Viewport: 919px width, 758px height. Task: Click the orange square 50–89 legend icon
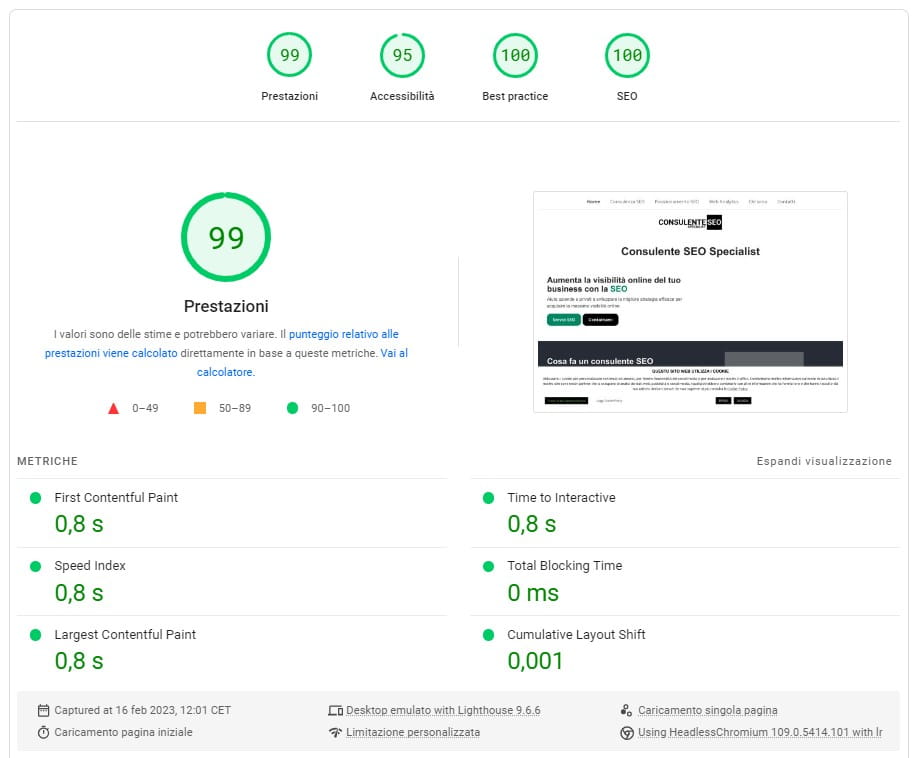[200, 408]
